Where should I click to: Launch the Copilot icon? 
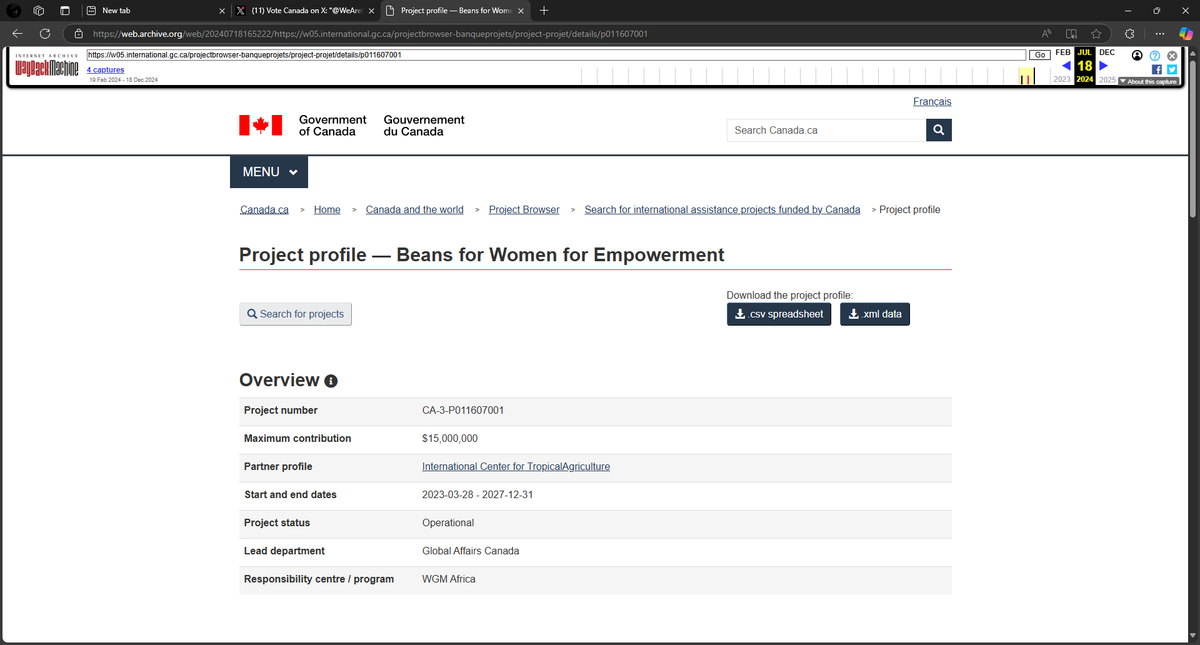(1186, 33)
